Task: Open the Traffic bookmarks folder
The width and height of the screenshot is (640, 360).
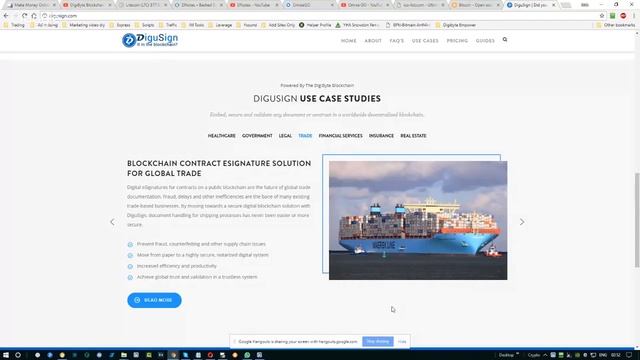Action: [168, 25]
